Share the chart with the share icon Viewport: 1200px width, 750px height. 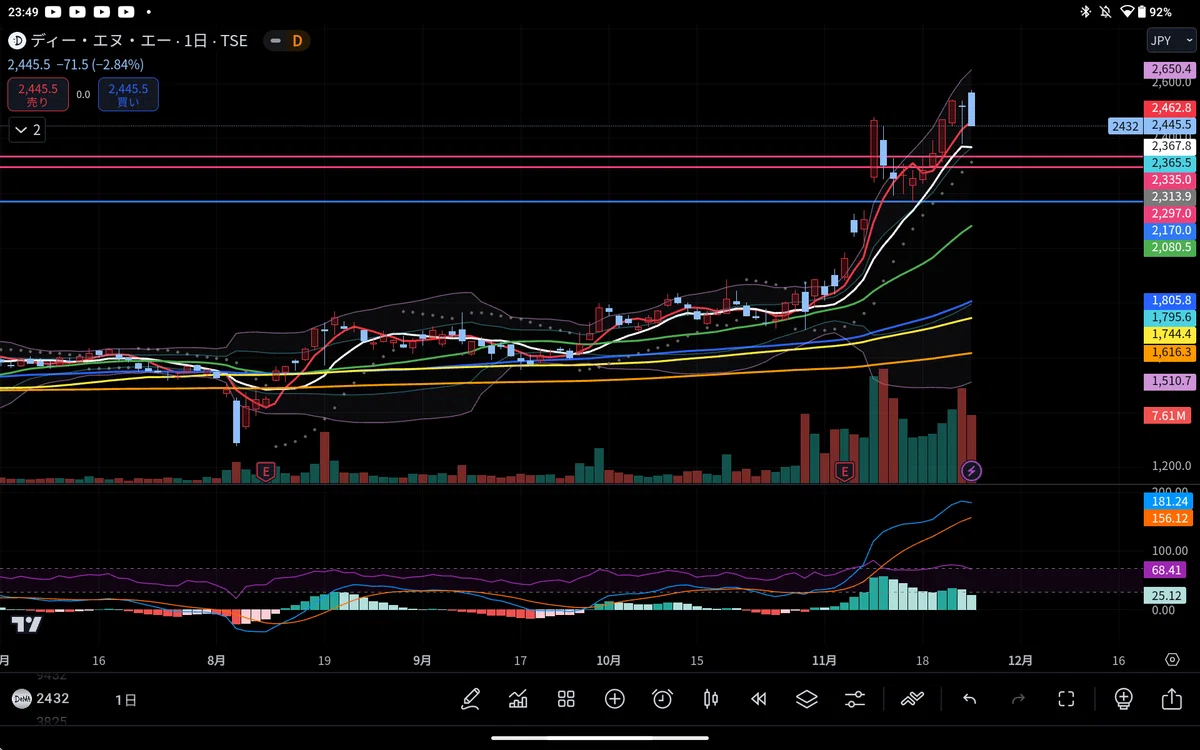pyautogui.click(x=1171, y=699)
